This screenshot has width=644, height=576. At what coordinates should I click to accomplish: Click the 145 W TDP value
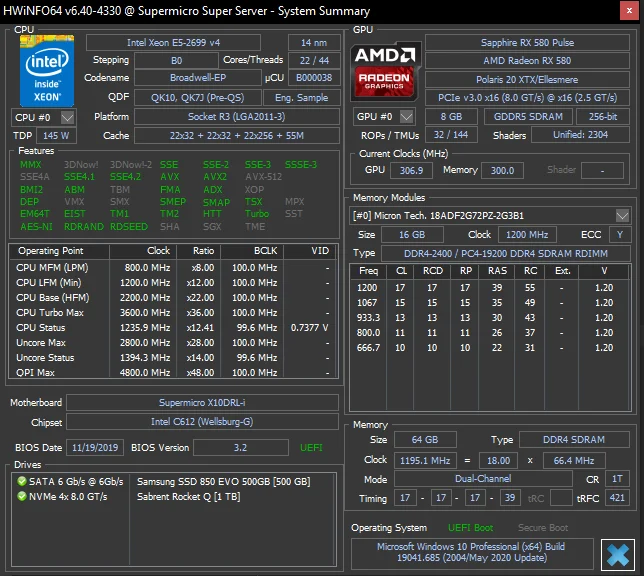(x=56, y=136)
